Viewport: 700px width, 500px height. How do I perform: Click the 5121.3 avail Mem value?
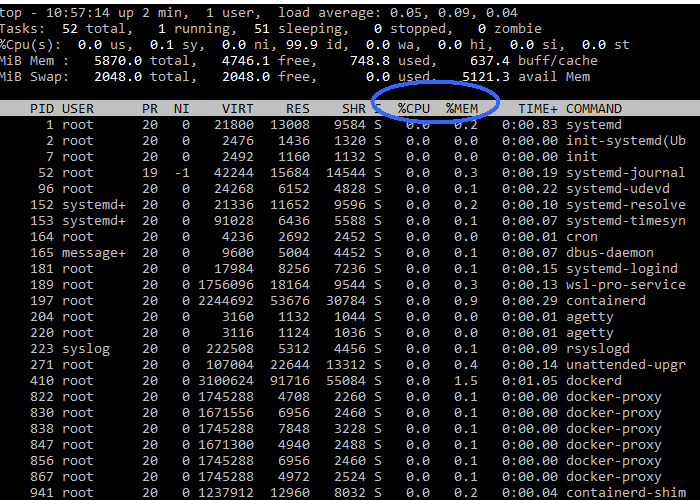tap(486, 77)
